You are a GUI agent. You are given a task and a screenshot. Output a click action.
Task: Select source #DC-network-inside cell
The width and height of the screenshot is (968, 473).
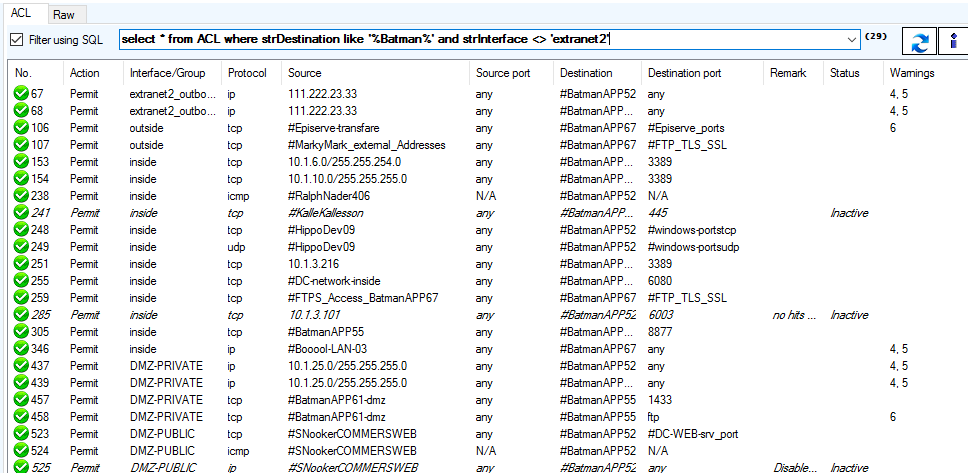(x=334, y=281)
